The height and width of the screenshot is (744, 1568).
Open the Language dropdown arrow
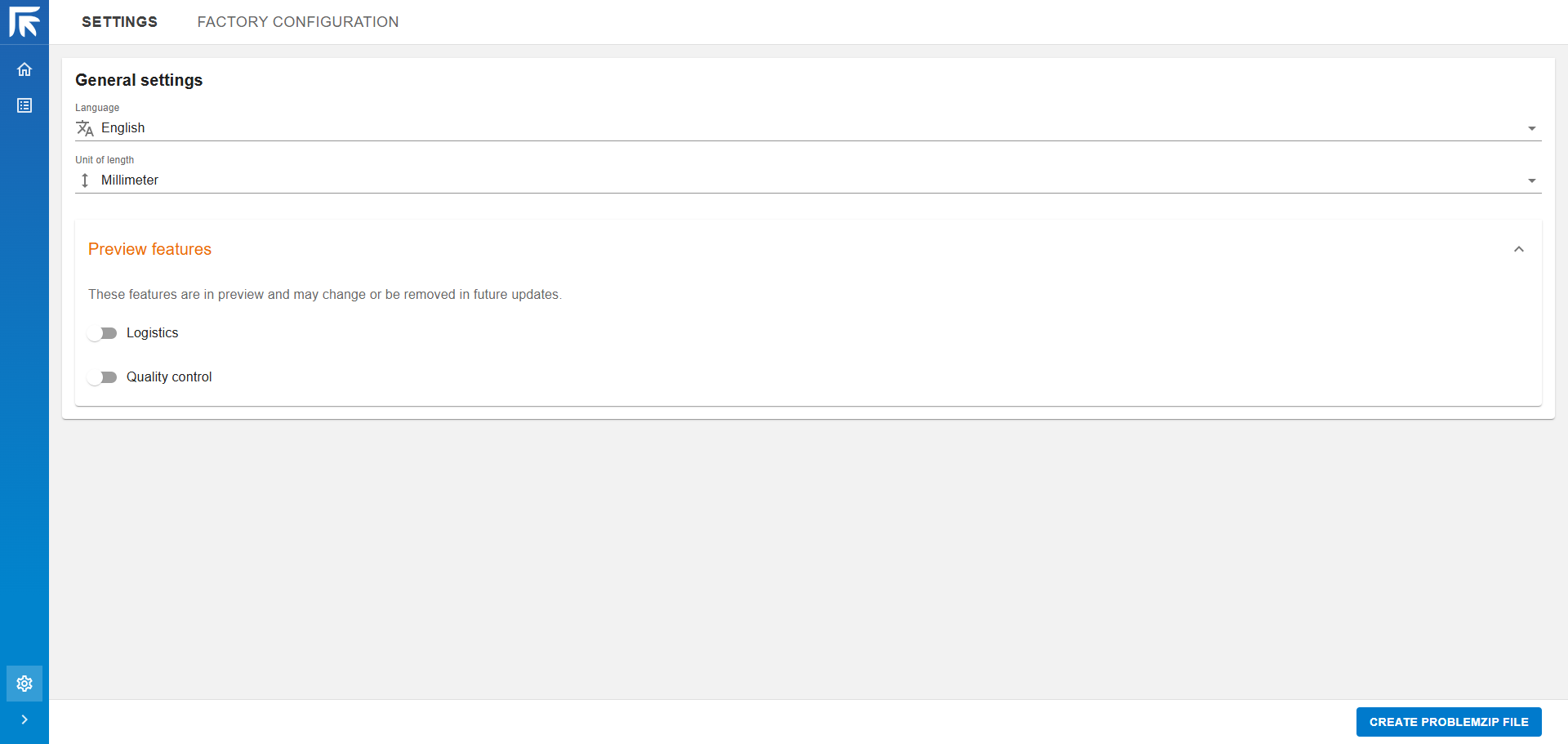coord(1531,128)
